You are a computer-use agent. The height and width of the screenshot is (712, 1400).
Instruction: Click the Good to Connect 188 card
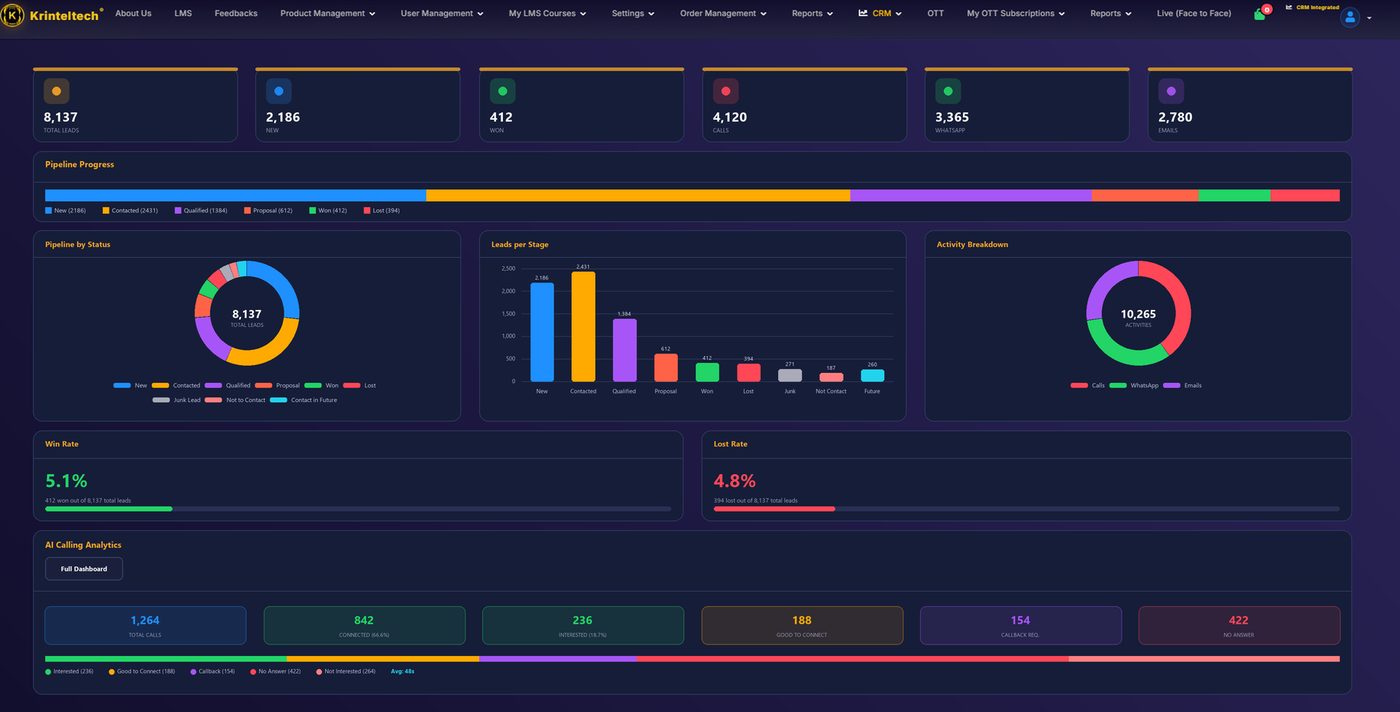click(802, 625)
